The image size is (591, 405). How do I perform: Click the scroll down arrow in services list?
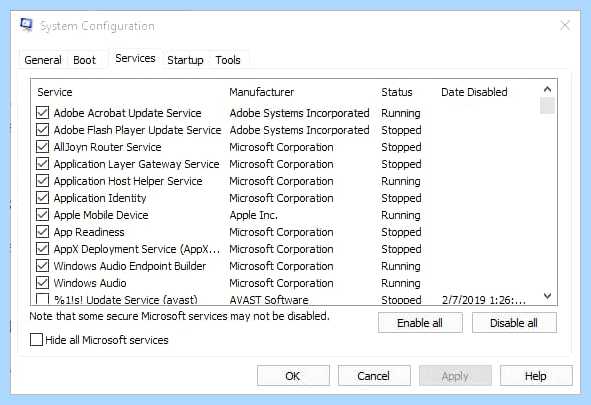(547, 296)
